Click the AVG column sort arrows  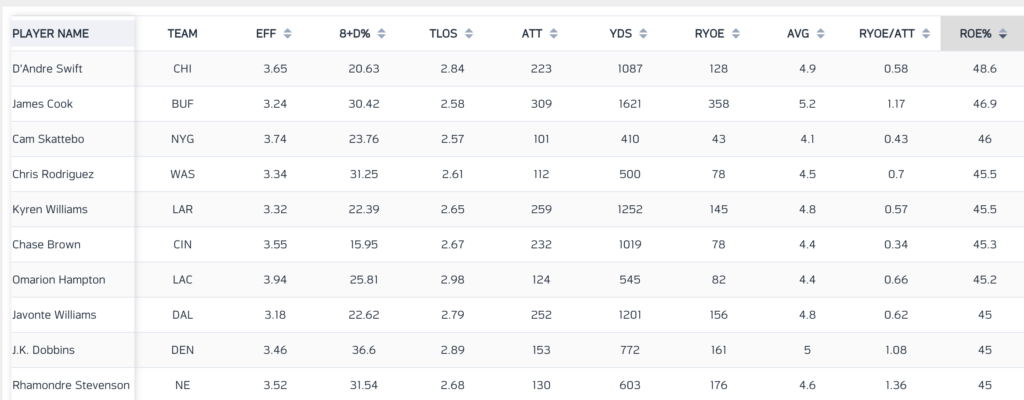(819, 34)
